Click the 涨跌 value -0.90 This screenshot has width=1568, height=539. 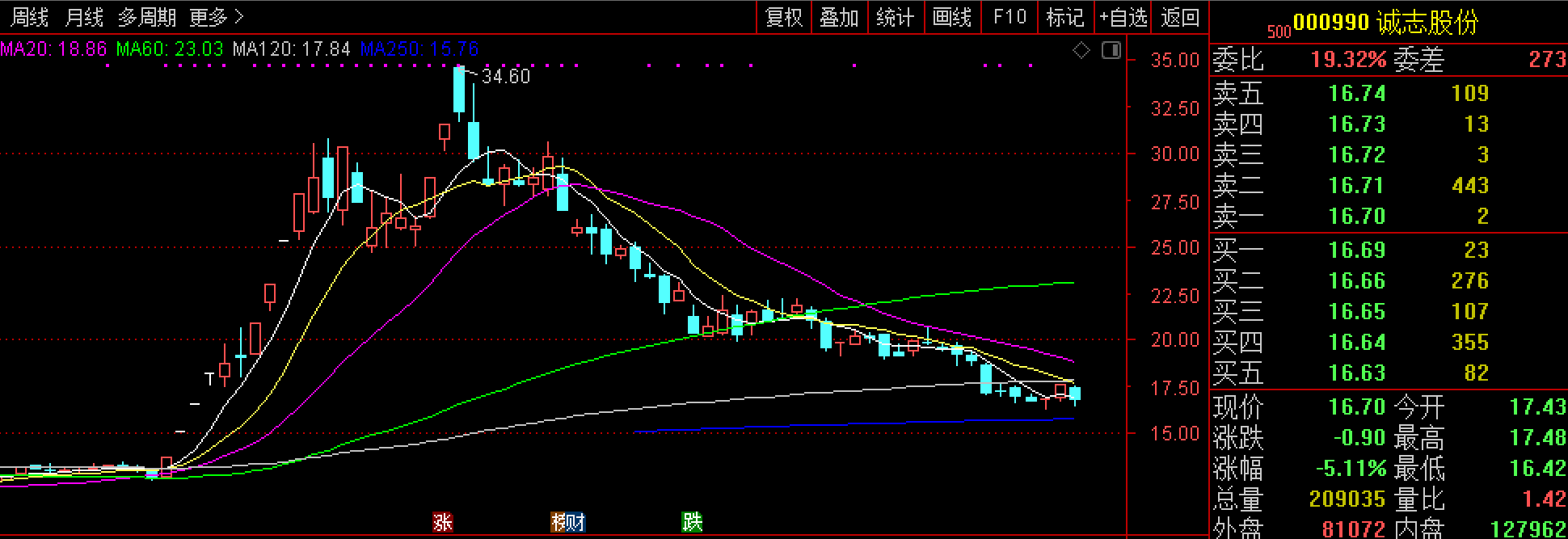click(1359, 438)
